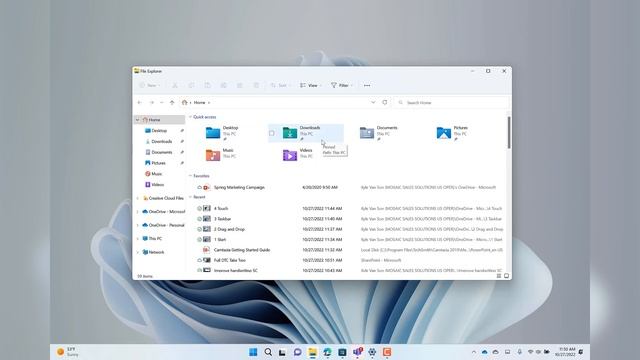Viewport: 640px width, 360px height.
Task: Select OneDrive - Personal in sidebar
Action: click(x=163, y=225)
